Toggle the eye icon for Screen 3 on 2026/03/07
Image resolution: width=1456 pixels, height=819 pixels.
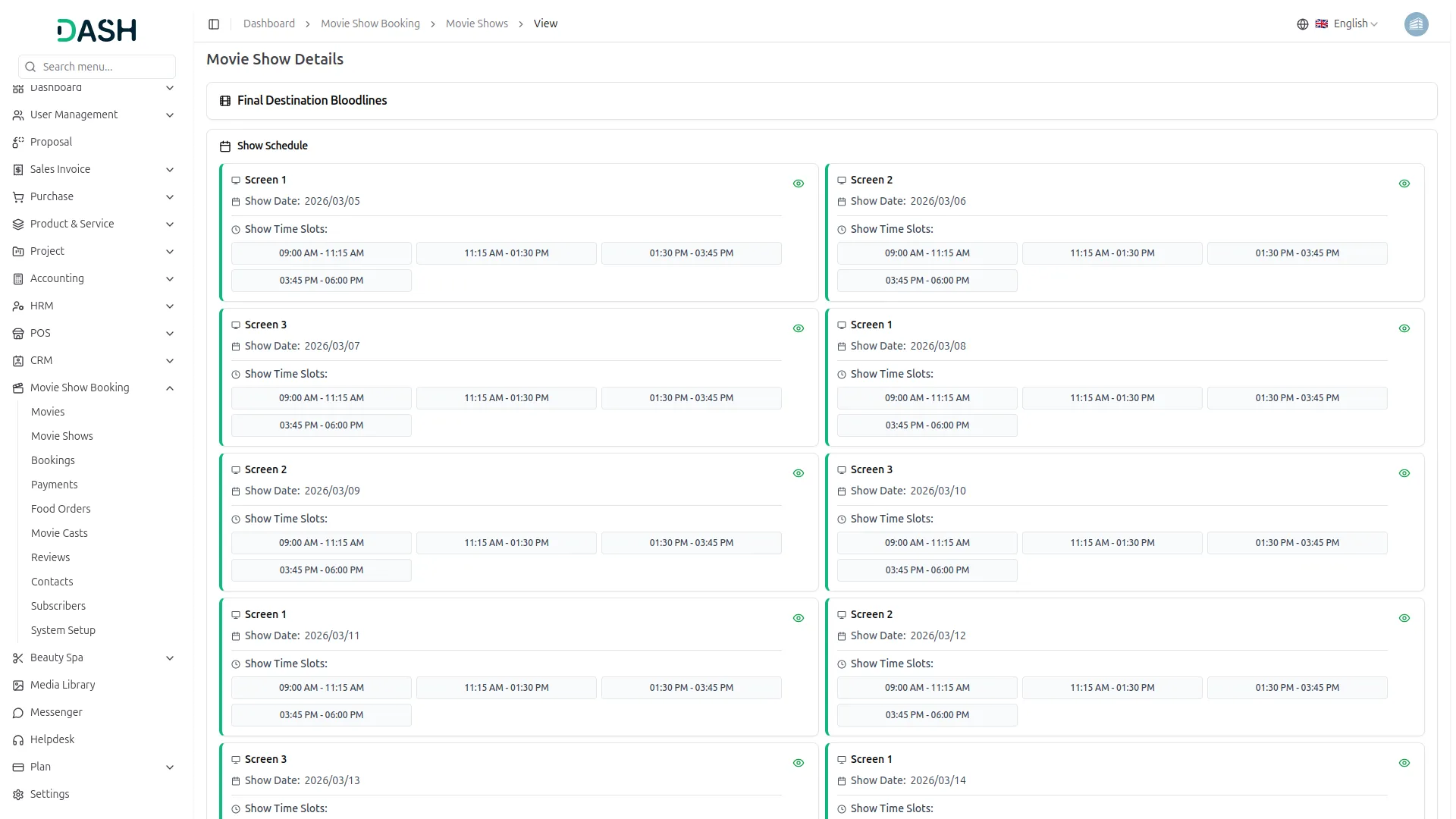pos(799,328)
